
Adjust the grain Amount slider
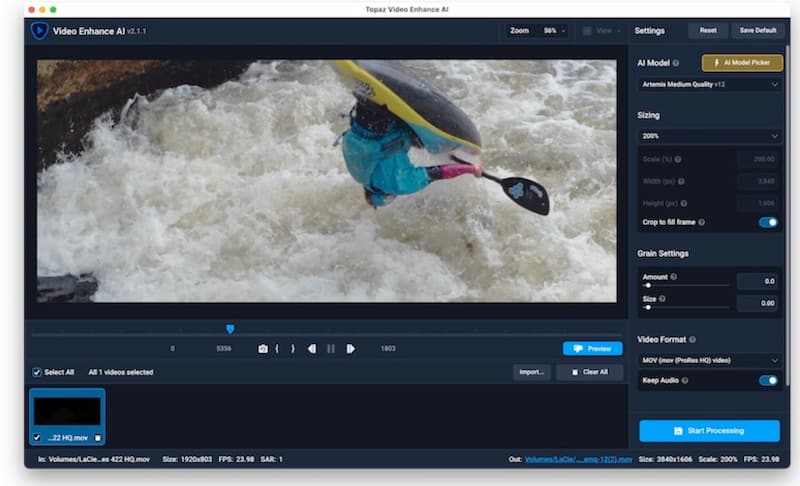pos(647,285)
